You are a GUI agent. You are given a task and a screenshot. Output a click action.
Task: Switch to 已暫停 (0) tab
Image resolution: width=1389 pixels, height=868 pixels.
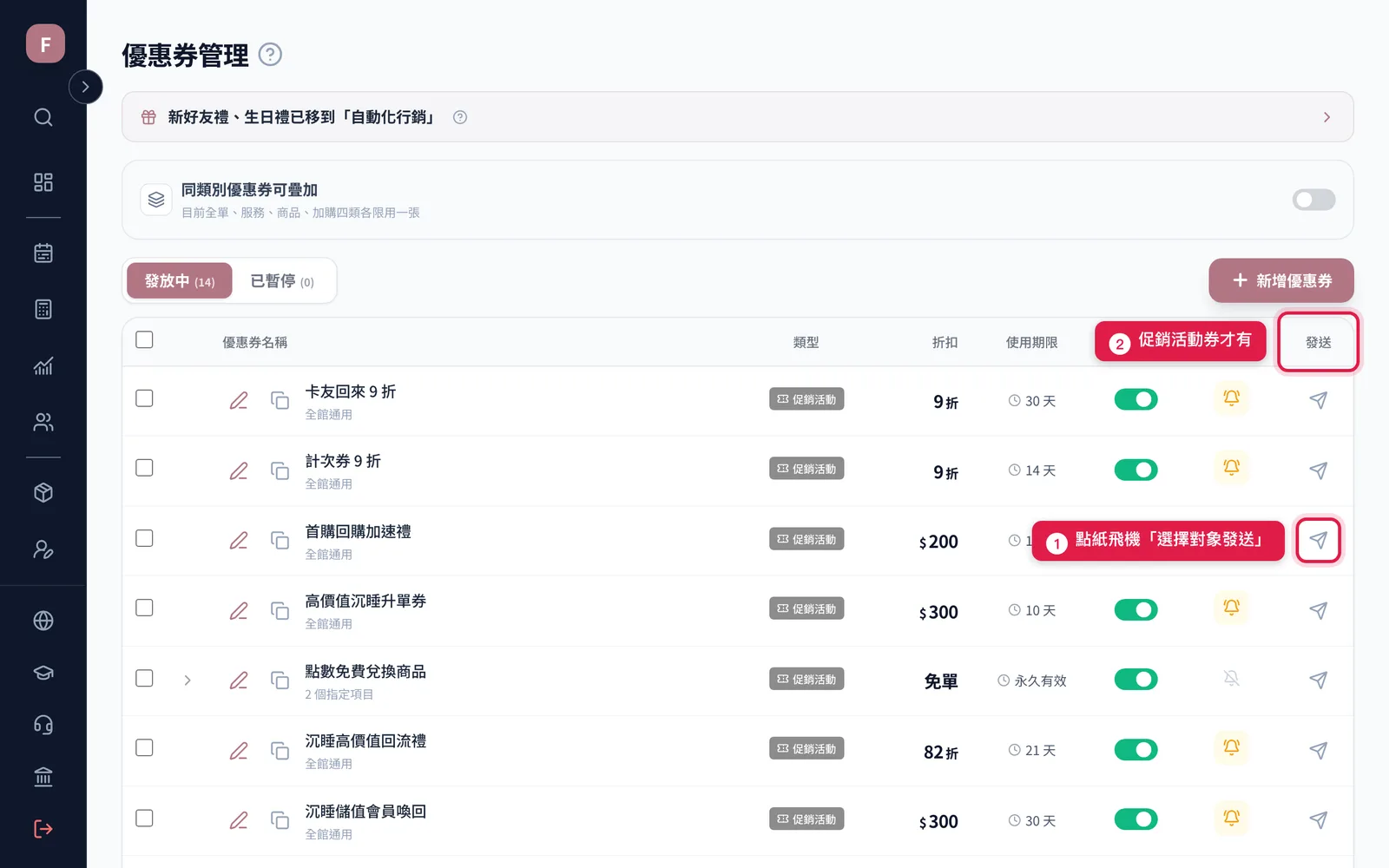(282, 281)
